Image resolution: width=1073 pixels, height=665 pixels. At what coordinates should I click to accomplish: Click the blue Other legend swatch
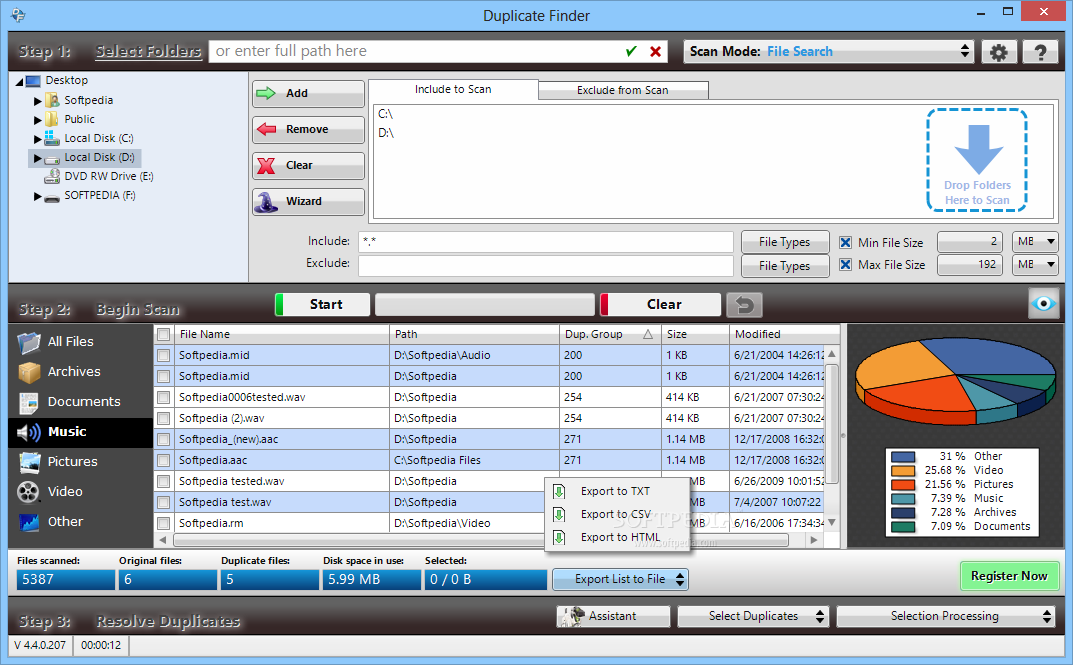[x=903, y=457]
